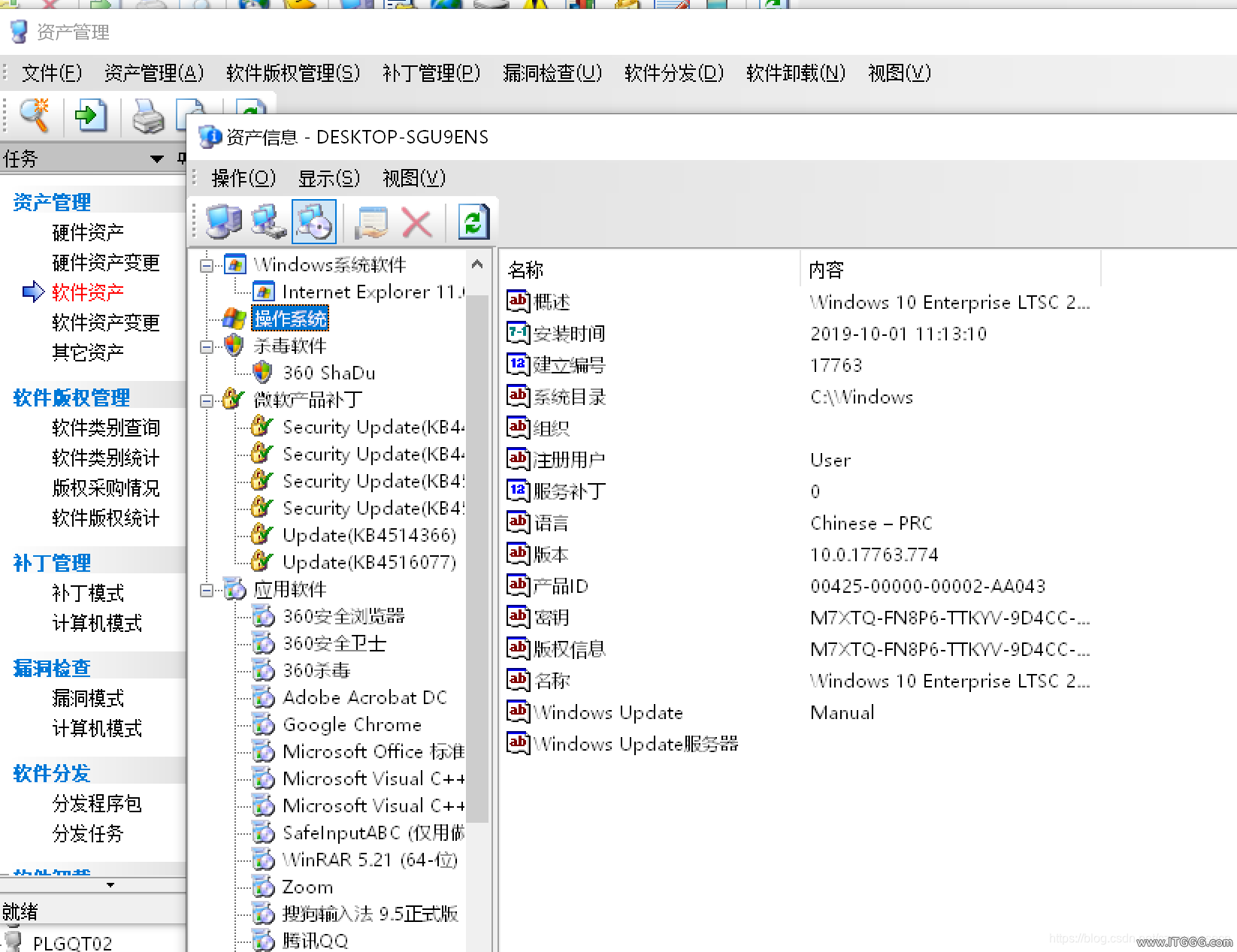Open the 资产管理(A) menu
1237x952 pixels.
pos(154,73)
